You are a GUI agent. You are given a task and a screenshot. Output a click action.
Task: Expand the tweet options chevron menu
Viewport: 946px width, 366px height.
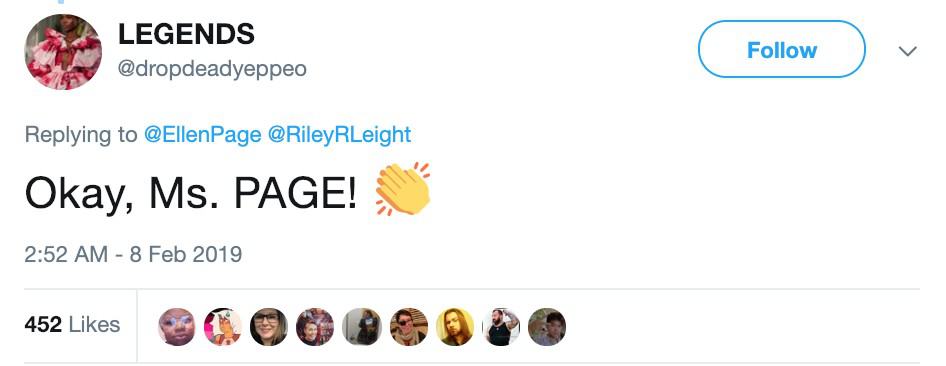[x=907, y=51]
